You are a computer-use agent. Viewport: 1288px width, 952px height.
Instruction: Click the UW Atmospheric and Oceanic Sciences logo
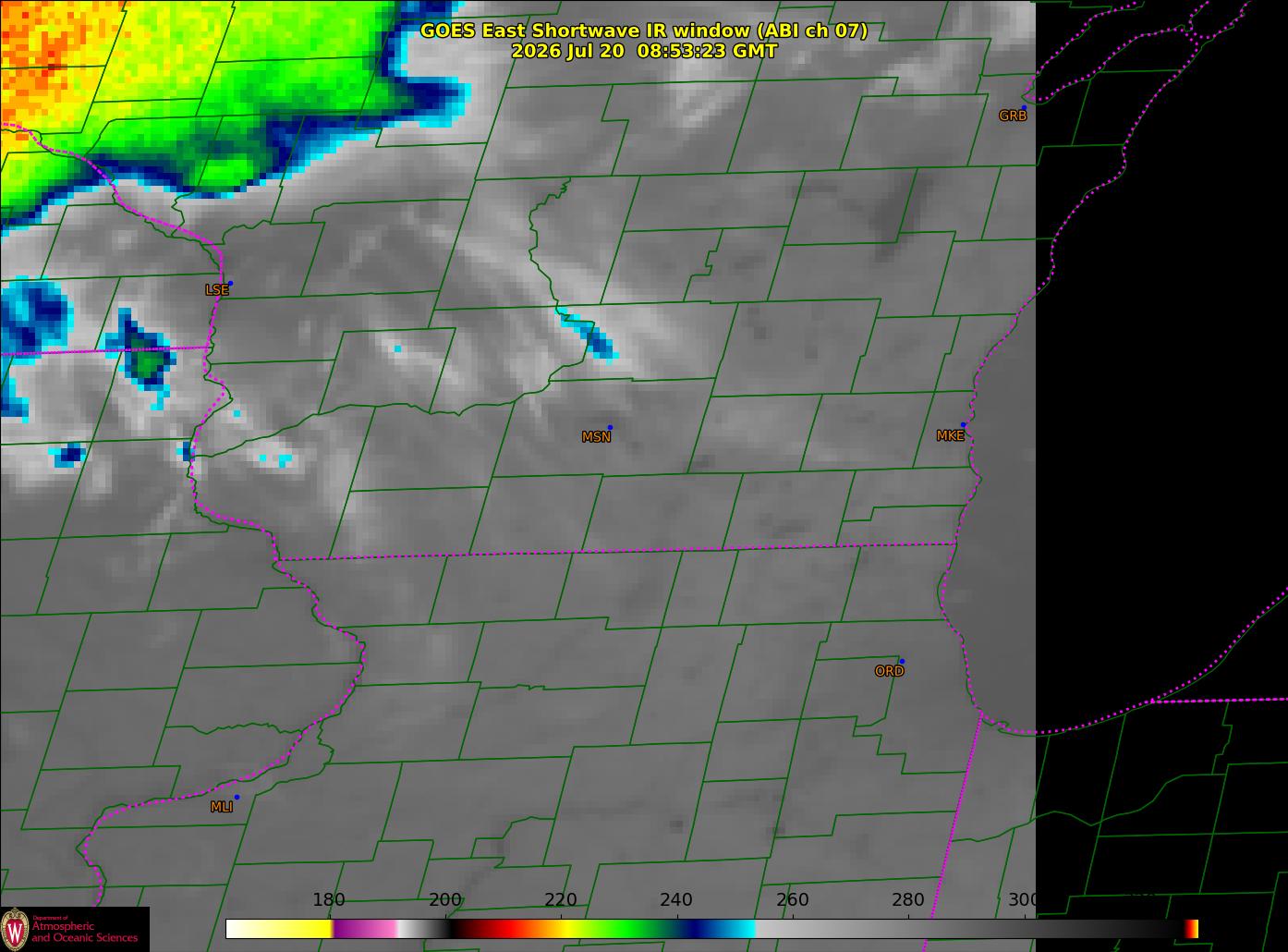point(74,929)
